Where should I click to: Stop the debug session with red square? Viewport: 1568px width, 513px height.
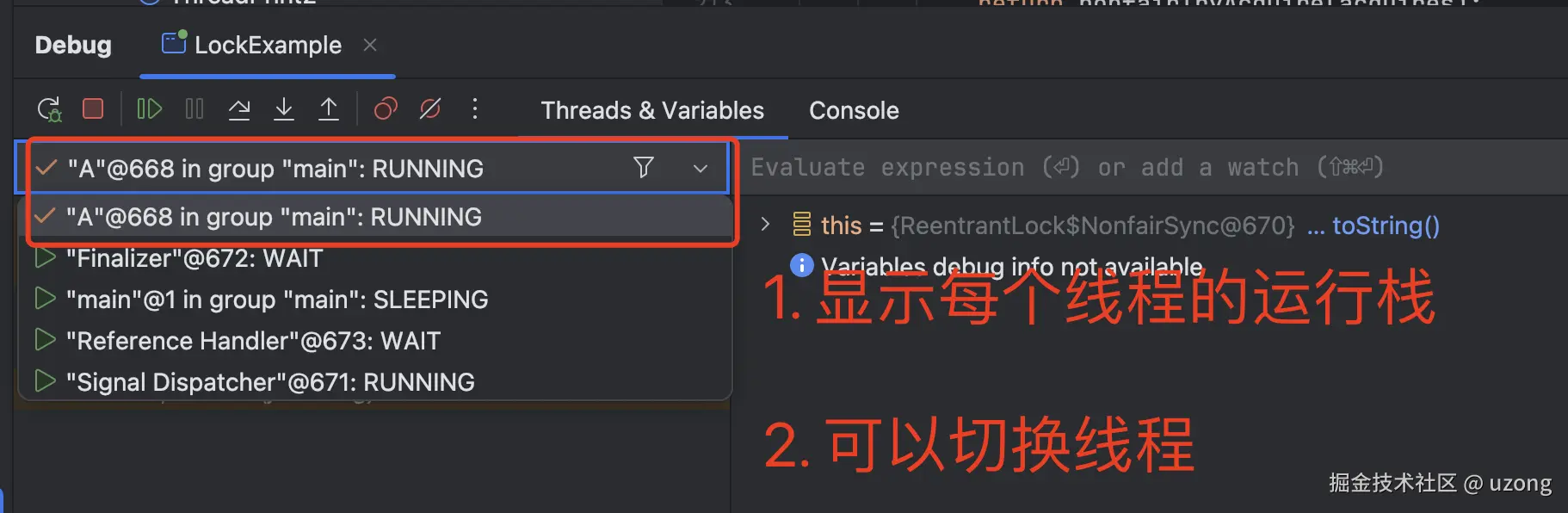[x=93, y=108]
